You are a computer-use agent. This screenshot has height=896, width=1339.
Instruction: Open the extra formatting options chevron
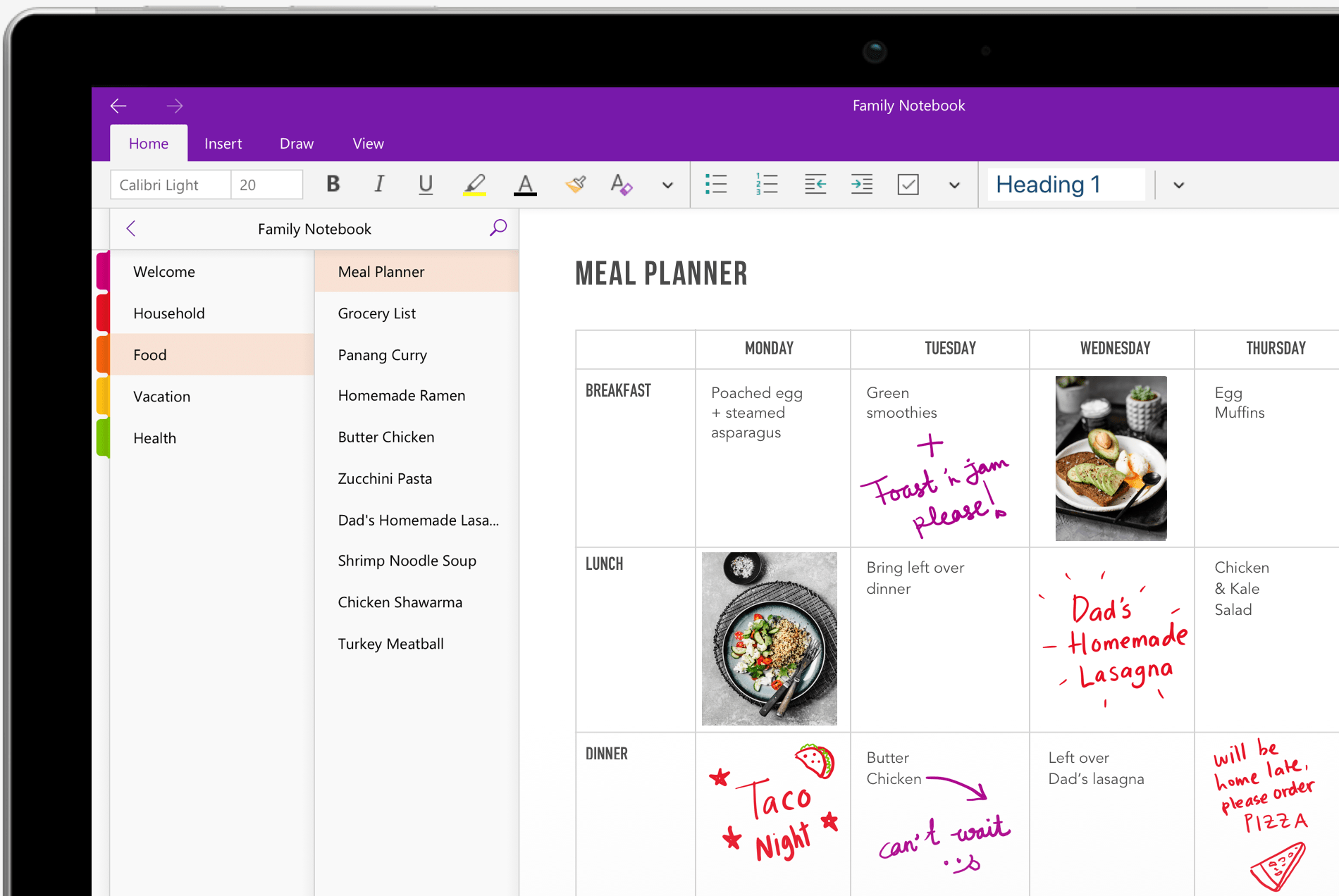[x=667, y=185]
